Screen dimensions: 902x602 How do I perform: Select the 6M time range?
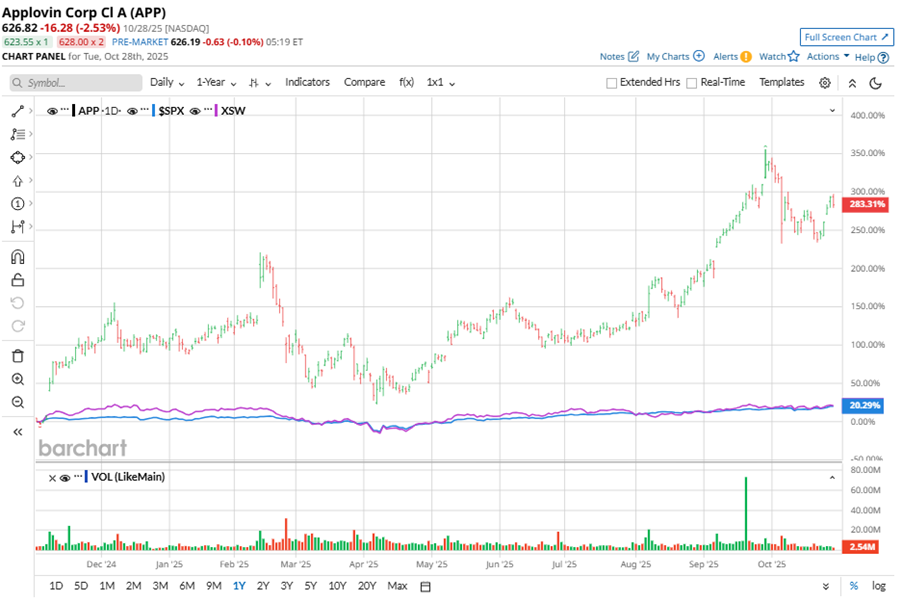187,586
